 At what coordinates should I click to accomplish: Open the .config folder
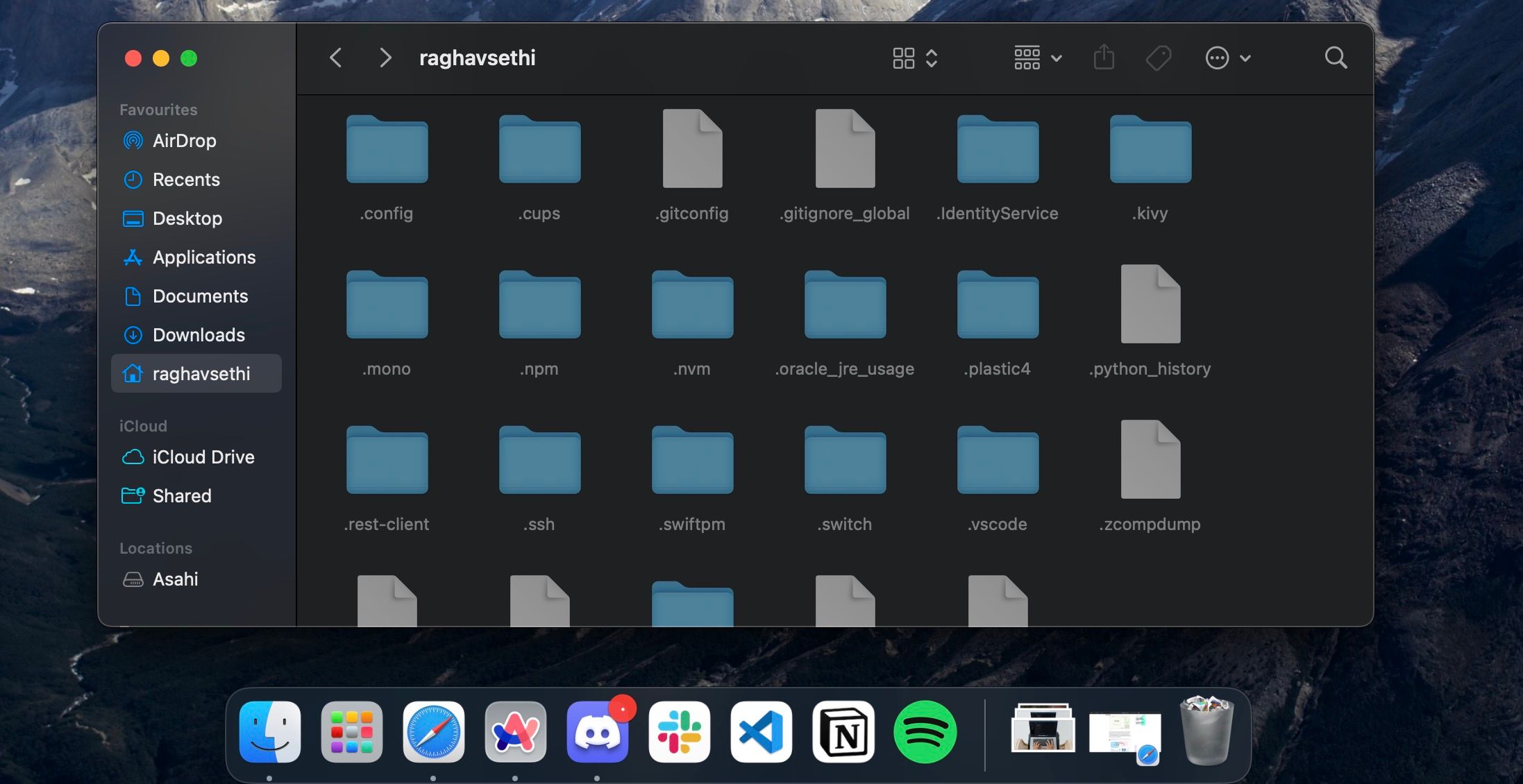[x=387, y=150]
